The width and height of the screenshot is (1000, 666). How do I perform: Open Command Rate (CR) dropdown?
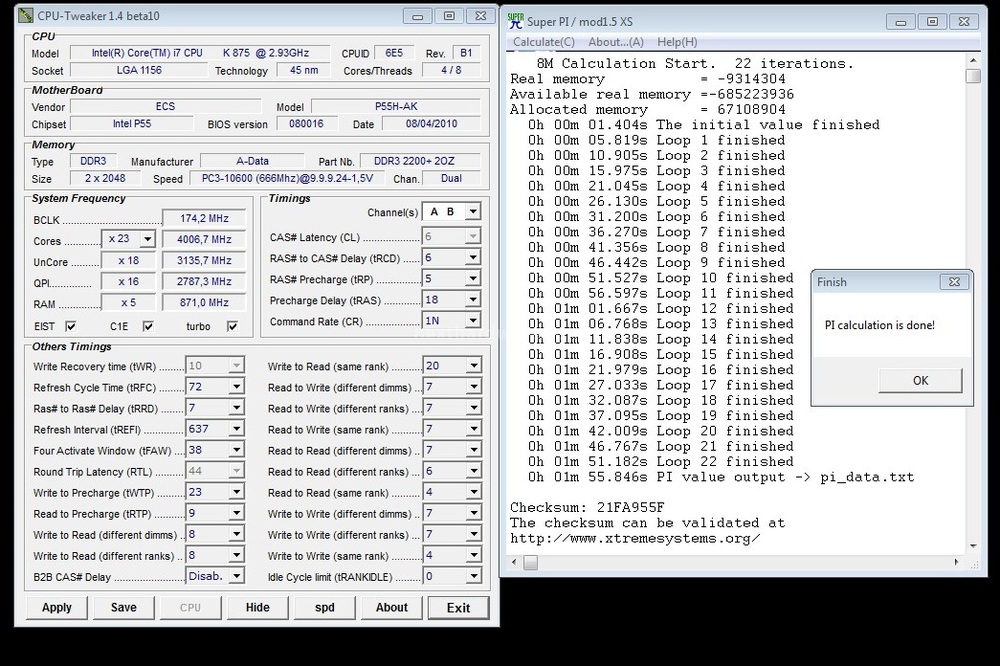pyautogui.click(x=473, y=320)
